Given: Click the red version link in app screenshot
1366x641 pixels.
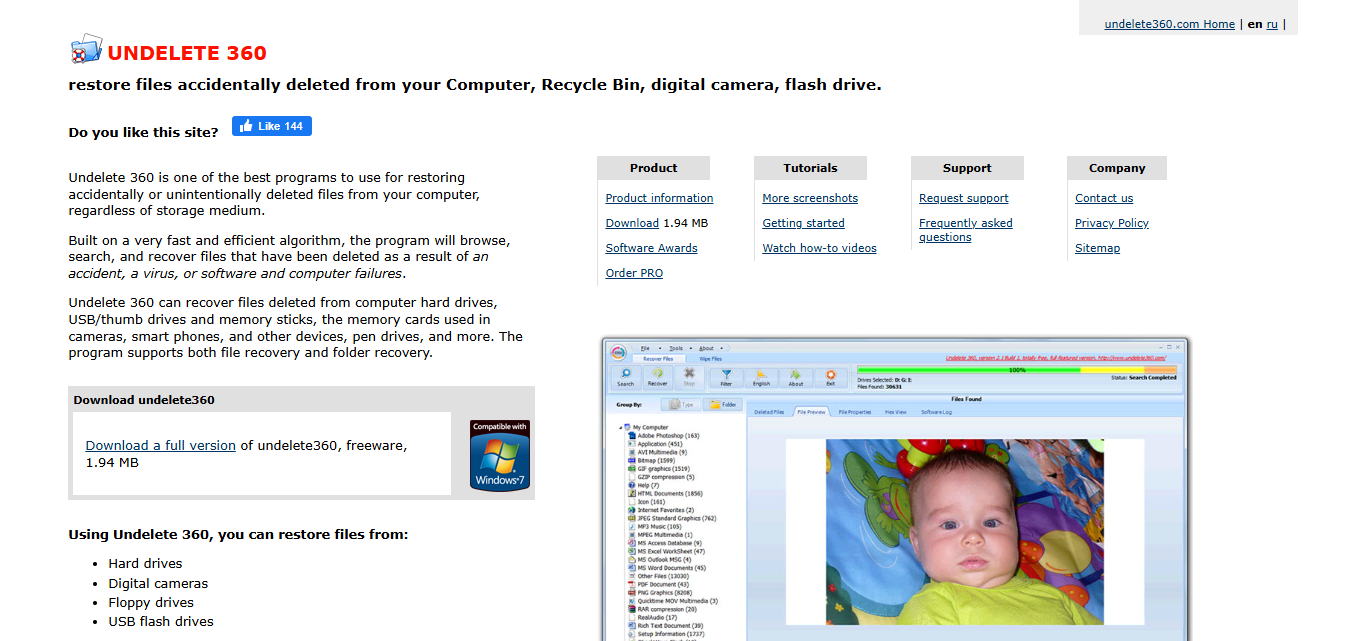Looking at the screenshot, I should click(x=1056, y=357).
